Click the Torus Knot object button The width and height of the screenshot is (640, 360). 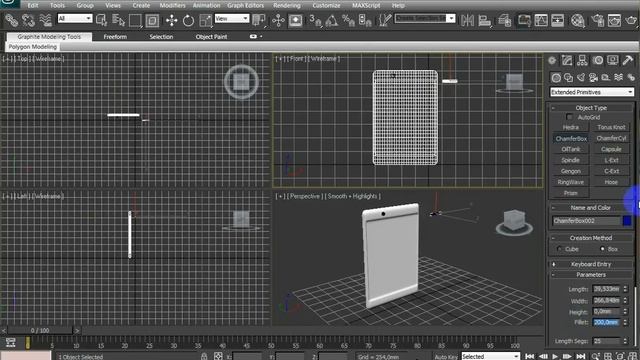[611, 127]
